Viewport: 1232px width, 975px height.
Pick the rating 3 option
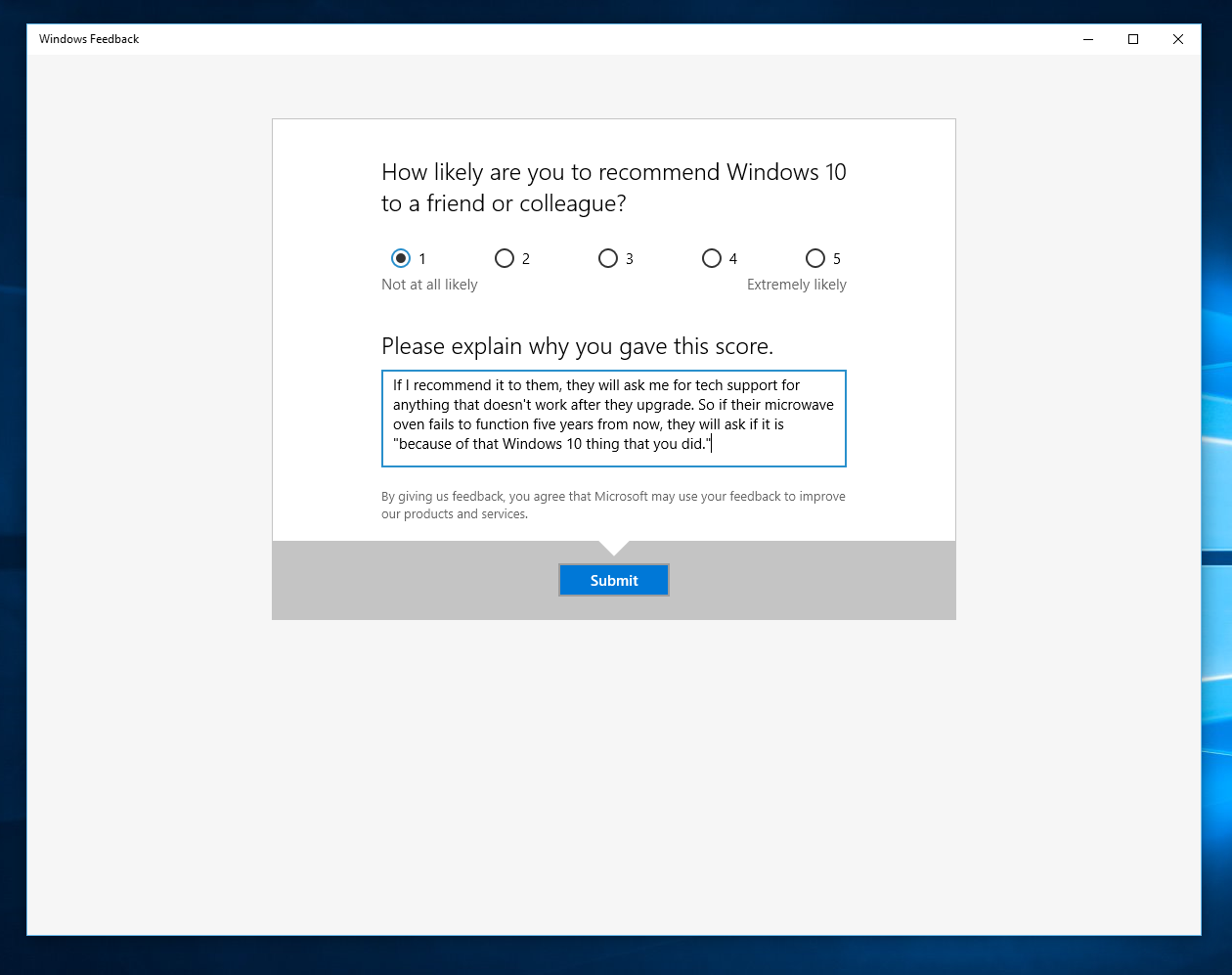coord(608,258)
